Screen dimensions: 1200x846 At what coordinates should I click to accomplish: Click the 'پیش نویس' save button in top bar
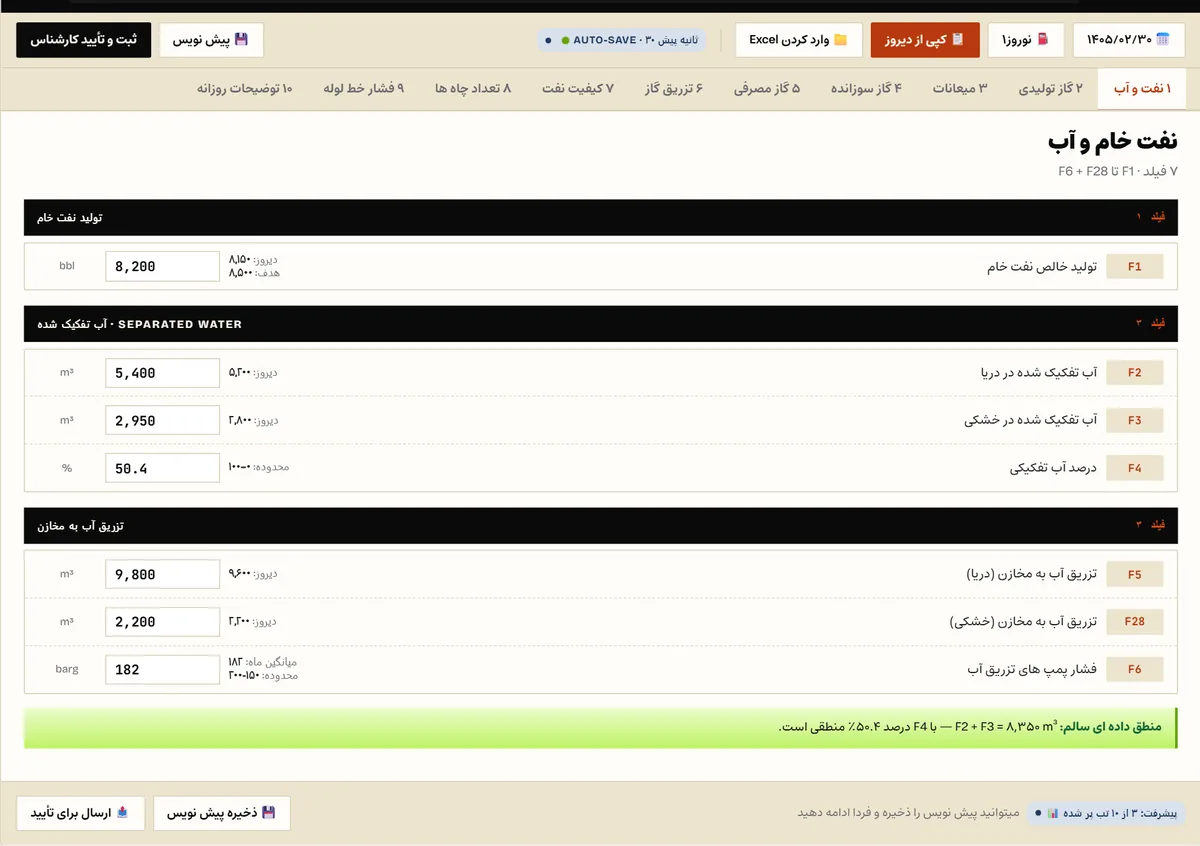coord(211,40)
